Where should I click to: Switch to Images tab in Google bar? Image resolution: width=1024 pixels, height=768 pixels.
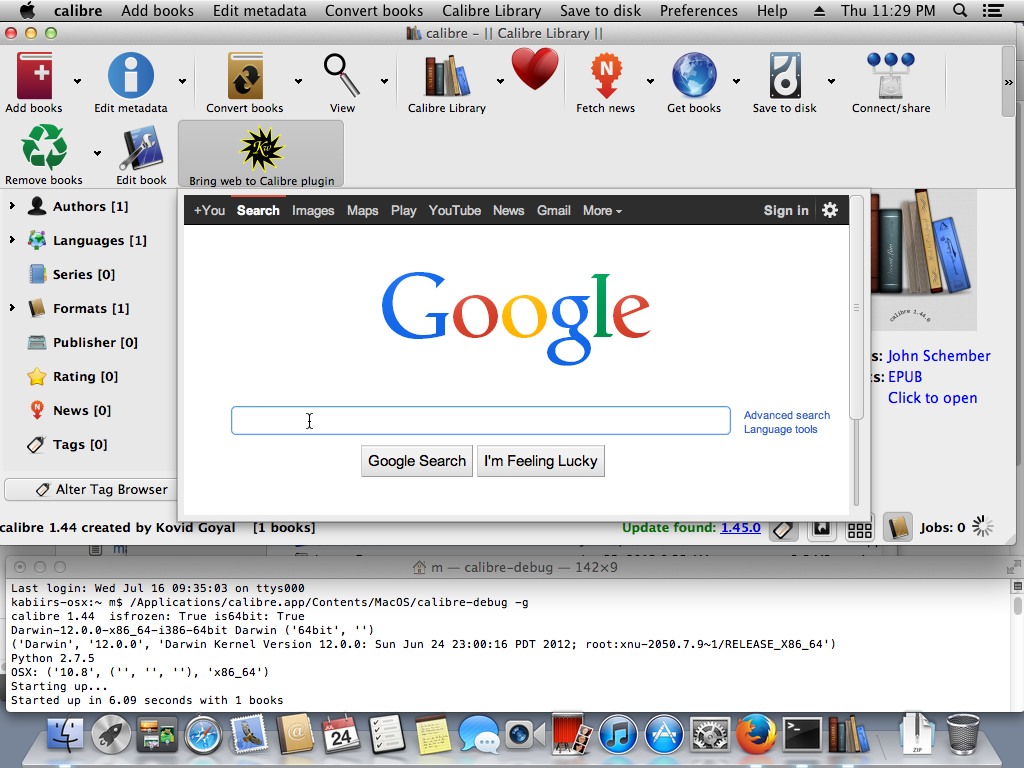[x=313, y=210]
